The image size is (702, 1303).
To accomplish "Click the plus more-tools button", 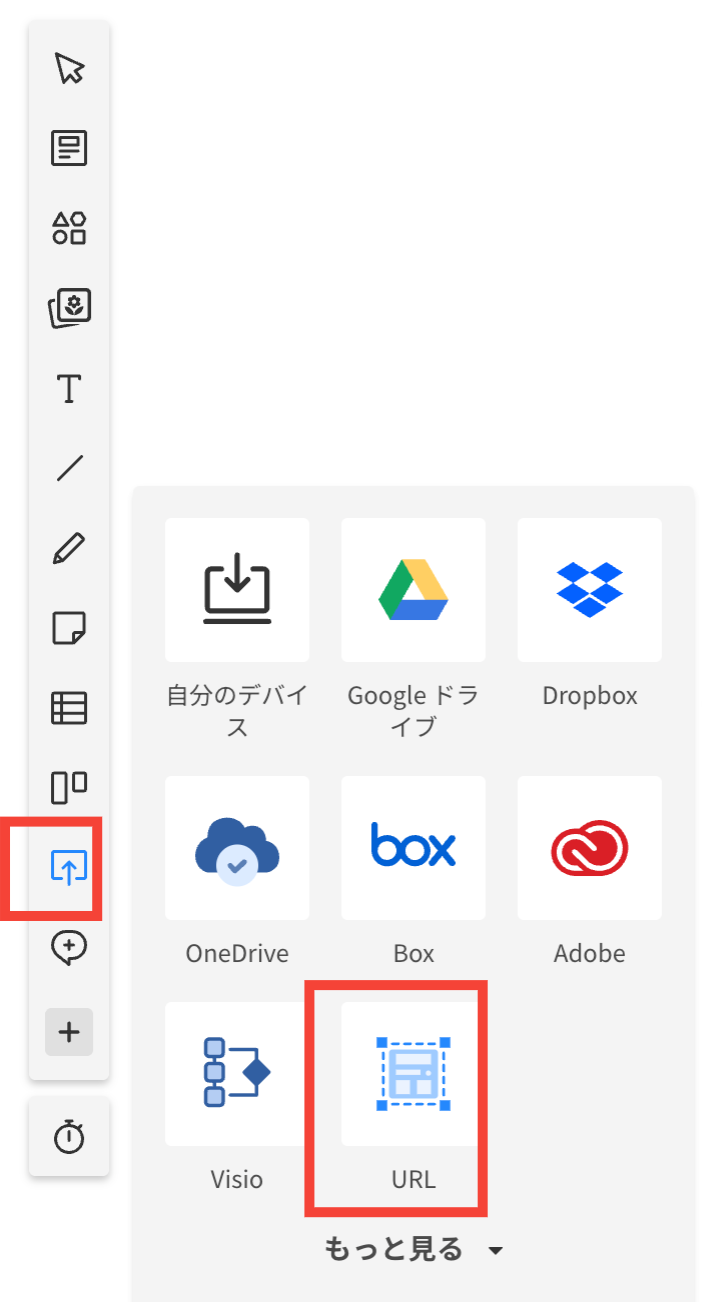I will (69, 1033).
